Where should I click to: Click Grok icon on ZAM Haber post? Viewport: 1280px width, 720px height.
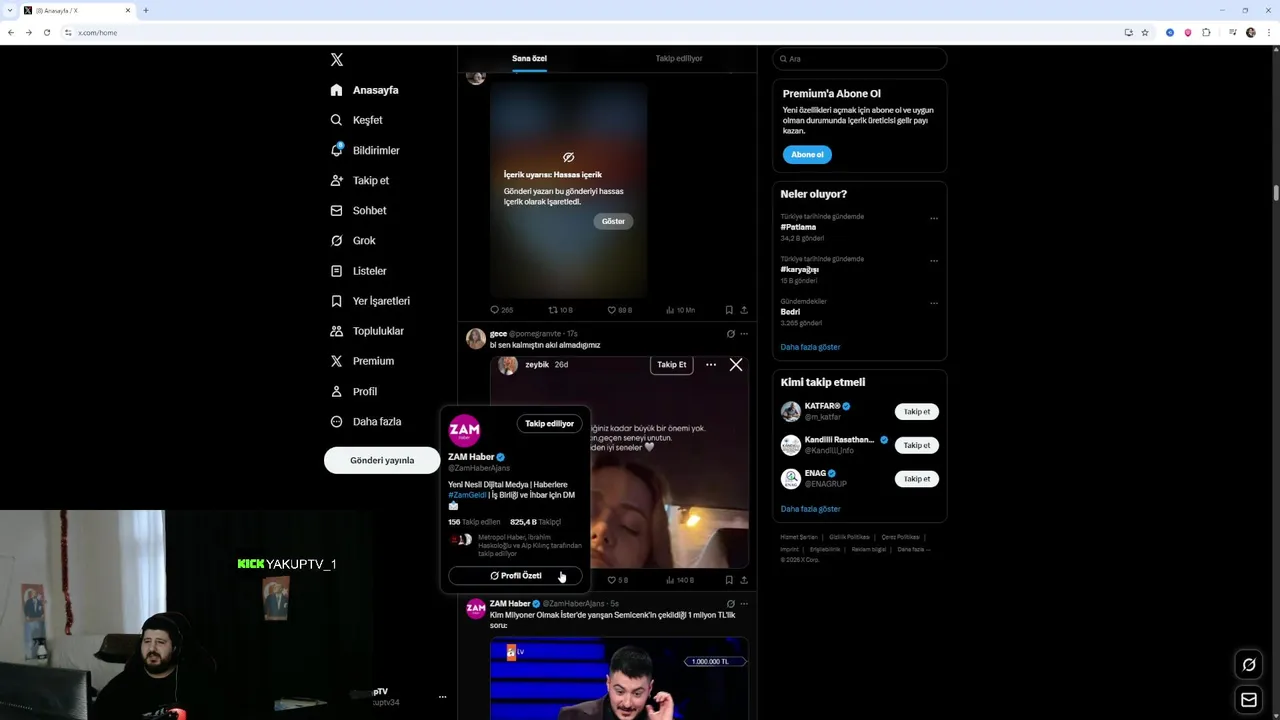tap(730, 604)
